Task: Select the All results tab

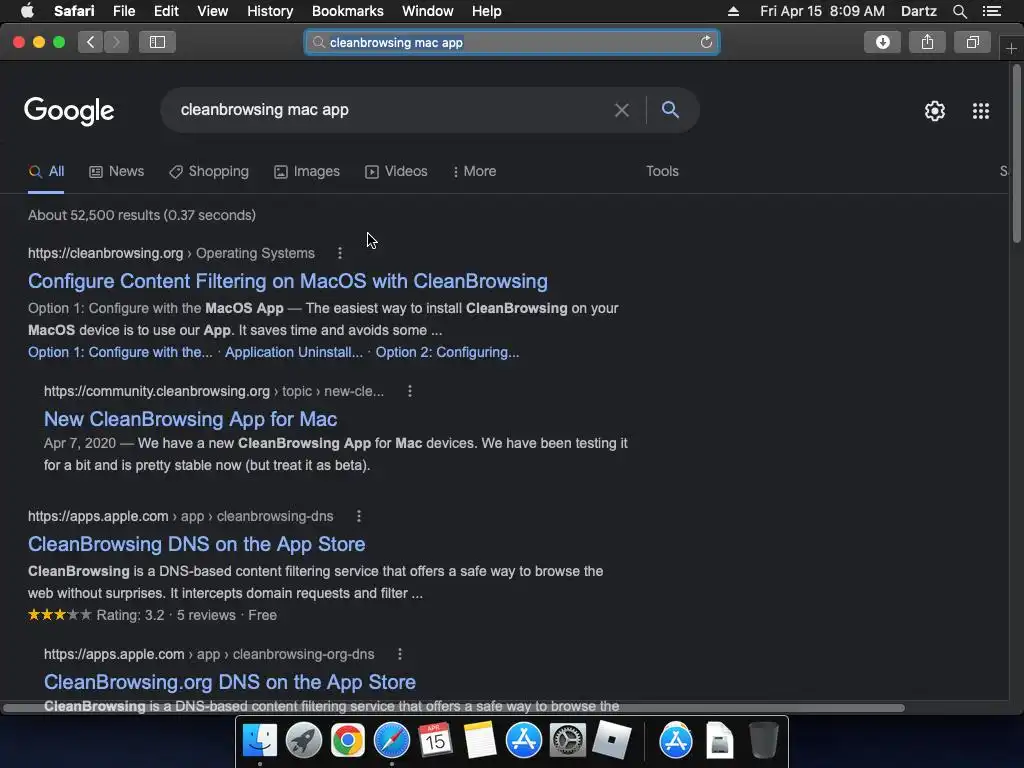Action: tap(46, 172)
